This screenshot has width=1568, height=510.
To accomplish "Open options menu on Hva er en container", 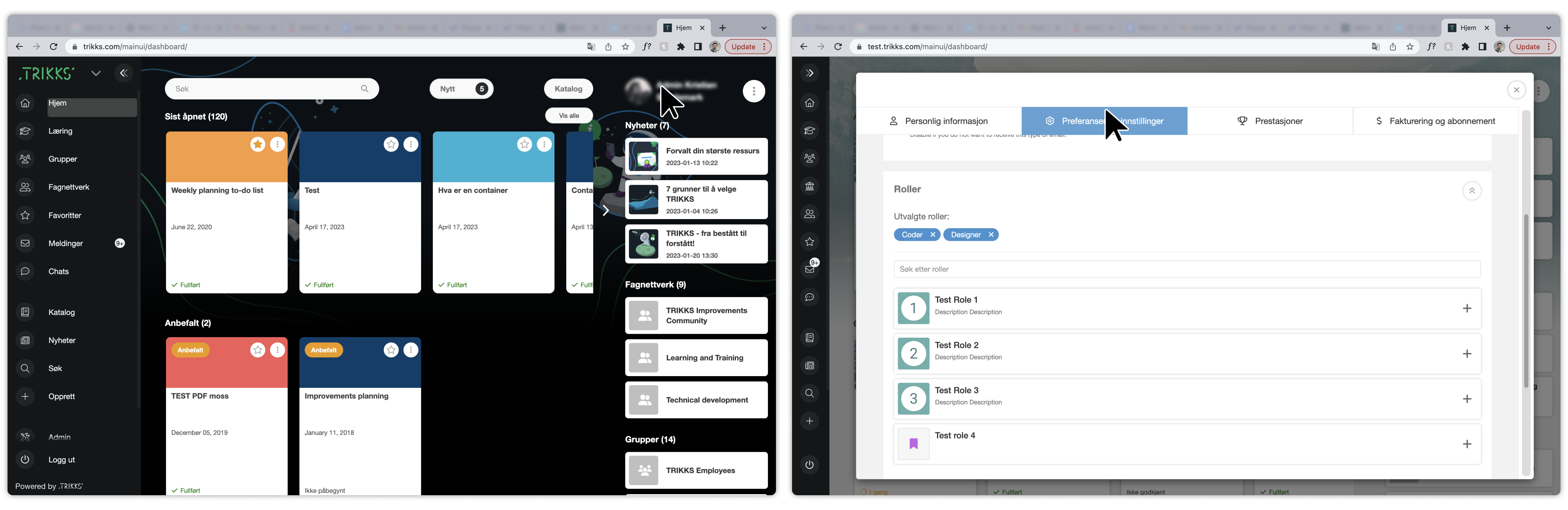I will point(544,145).
